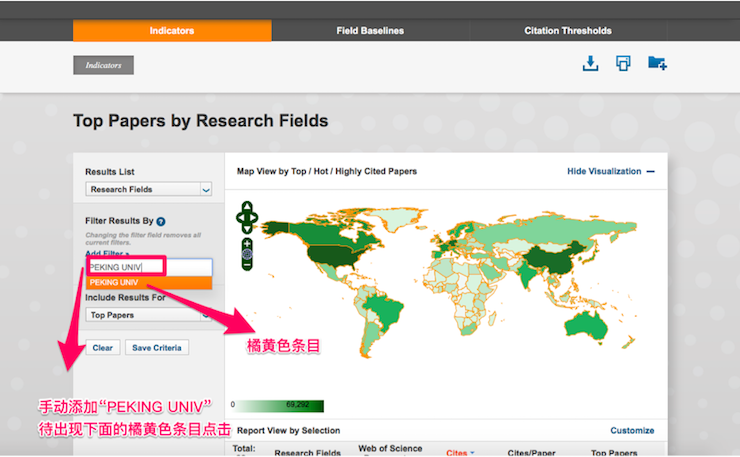Click the print/copy pages icon
The image size is (740, 457).
[623, 63]
